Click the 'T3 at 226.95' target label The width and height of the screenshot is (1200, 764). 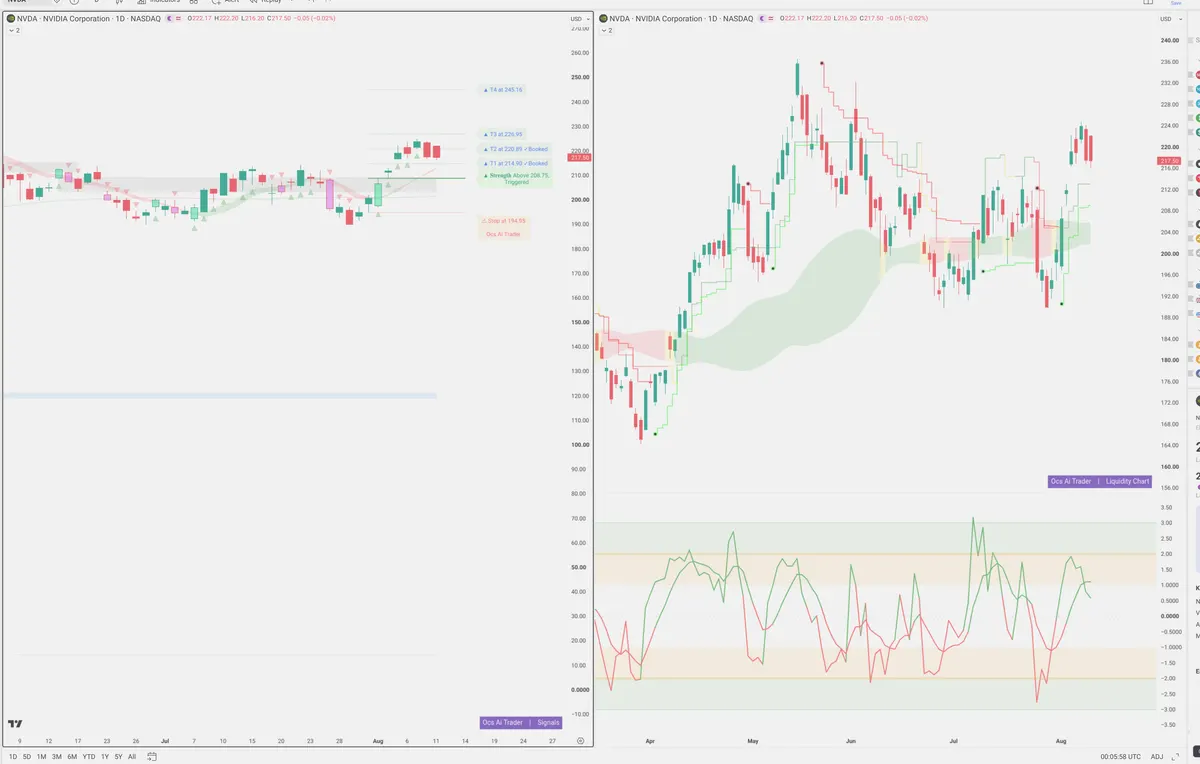[x=503, y=134]
